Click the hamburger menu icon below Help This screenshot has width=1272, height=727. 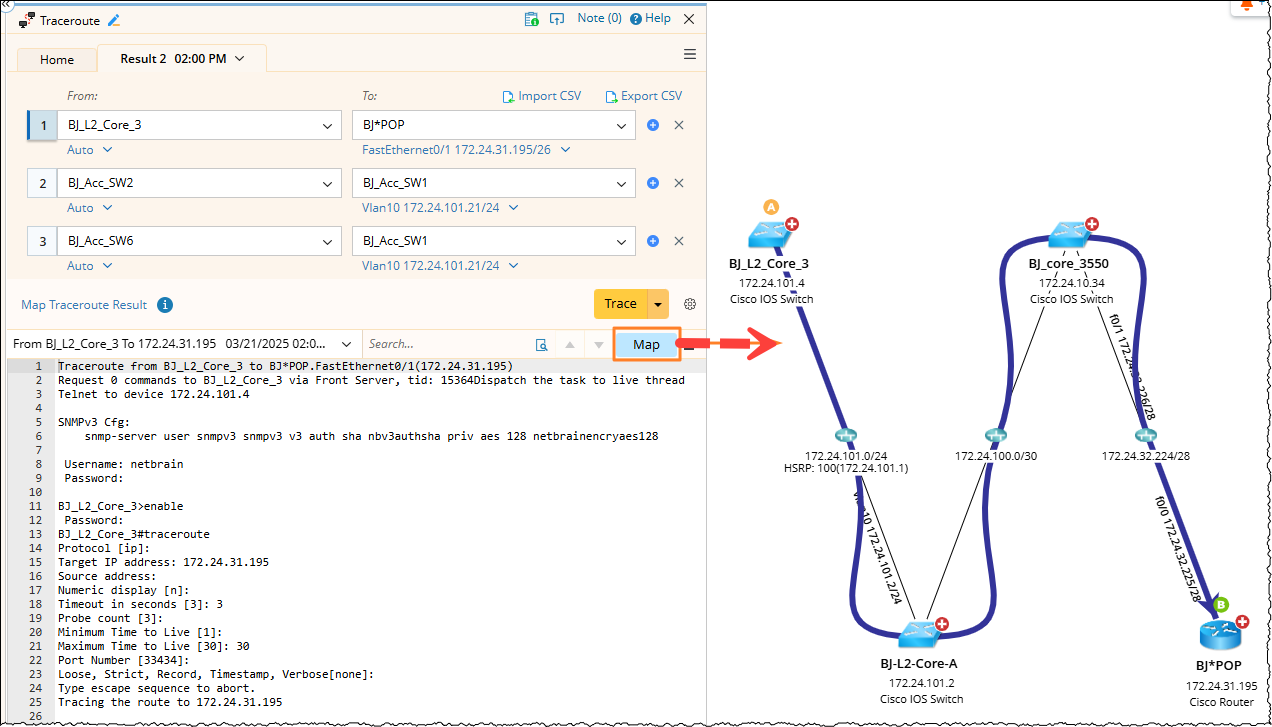pos(689,54)
